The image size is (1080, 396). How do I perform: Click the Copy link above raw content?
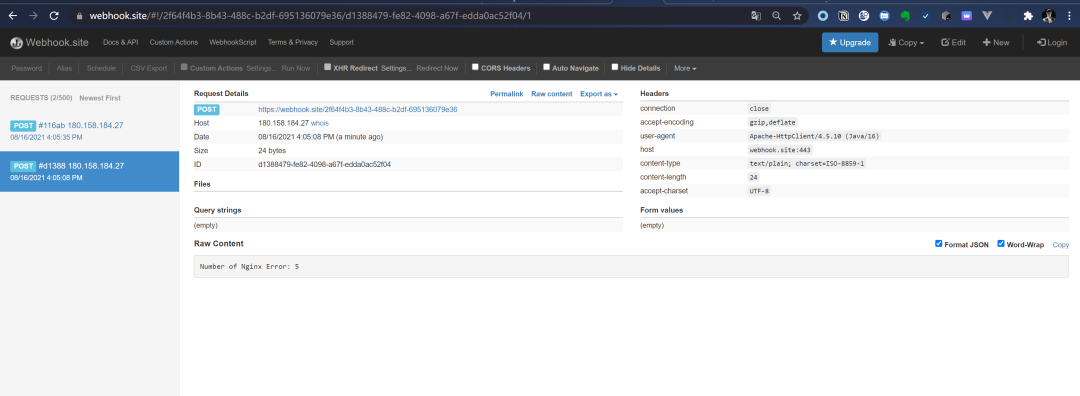tap(1061, 244)
